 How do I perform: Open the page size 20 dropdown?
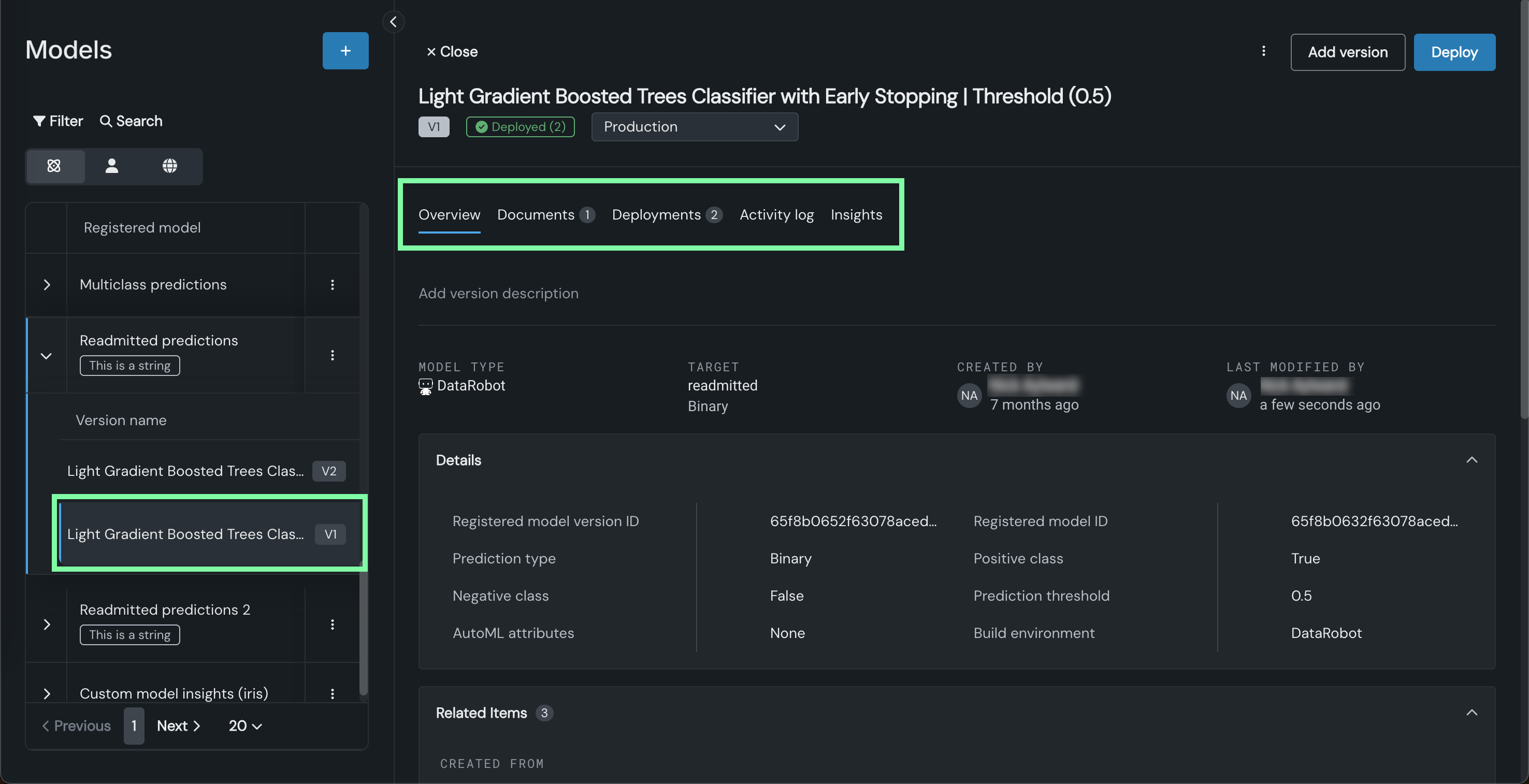click(244, 726)
